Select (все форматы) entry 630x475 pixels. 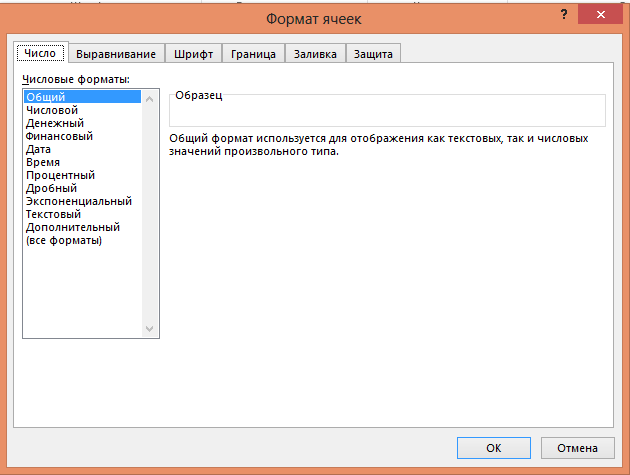82,240
